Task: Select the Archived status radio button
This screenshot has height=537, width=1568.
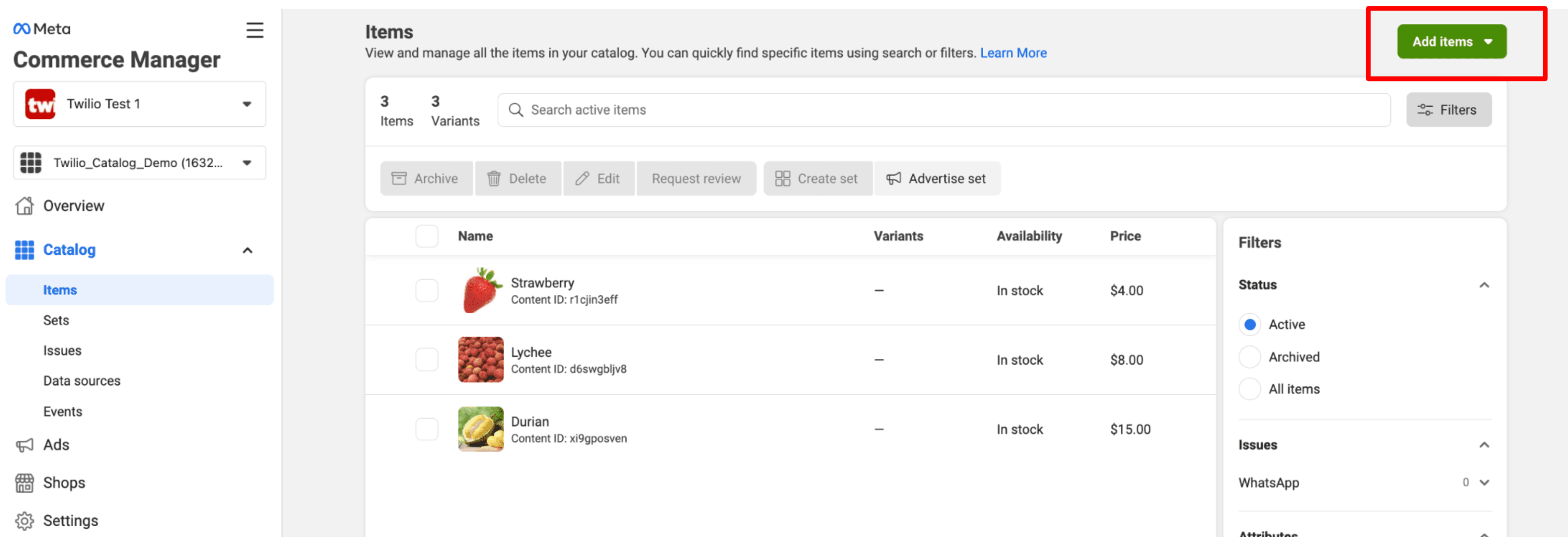Action: point(1249,357)
